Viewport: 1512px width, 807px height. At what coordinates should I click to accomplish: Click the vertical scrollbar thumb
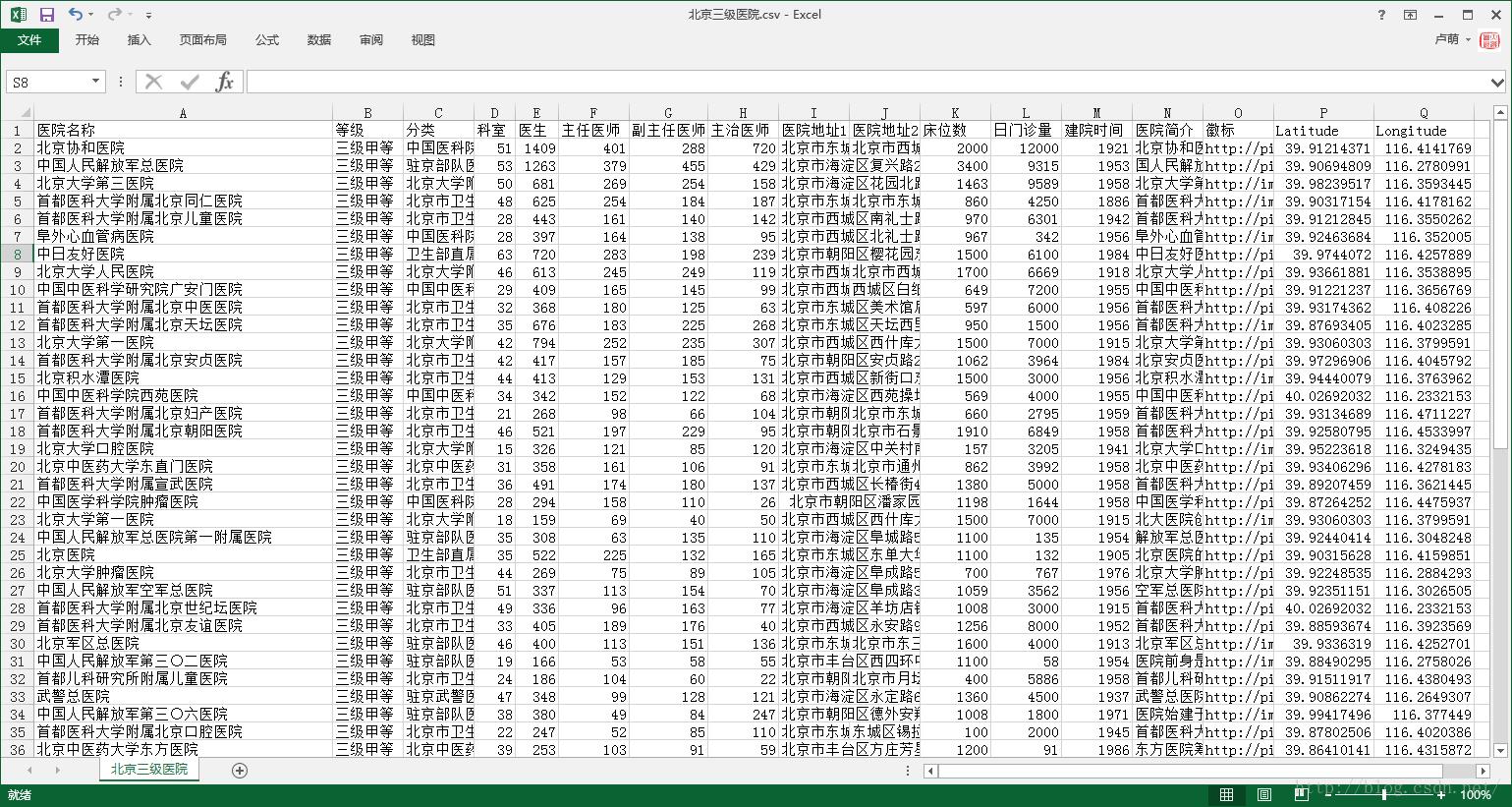1500,283
